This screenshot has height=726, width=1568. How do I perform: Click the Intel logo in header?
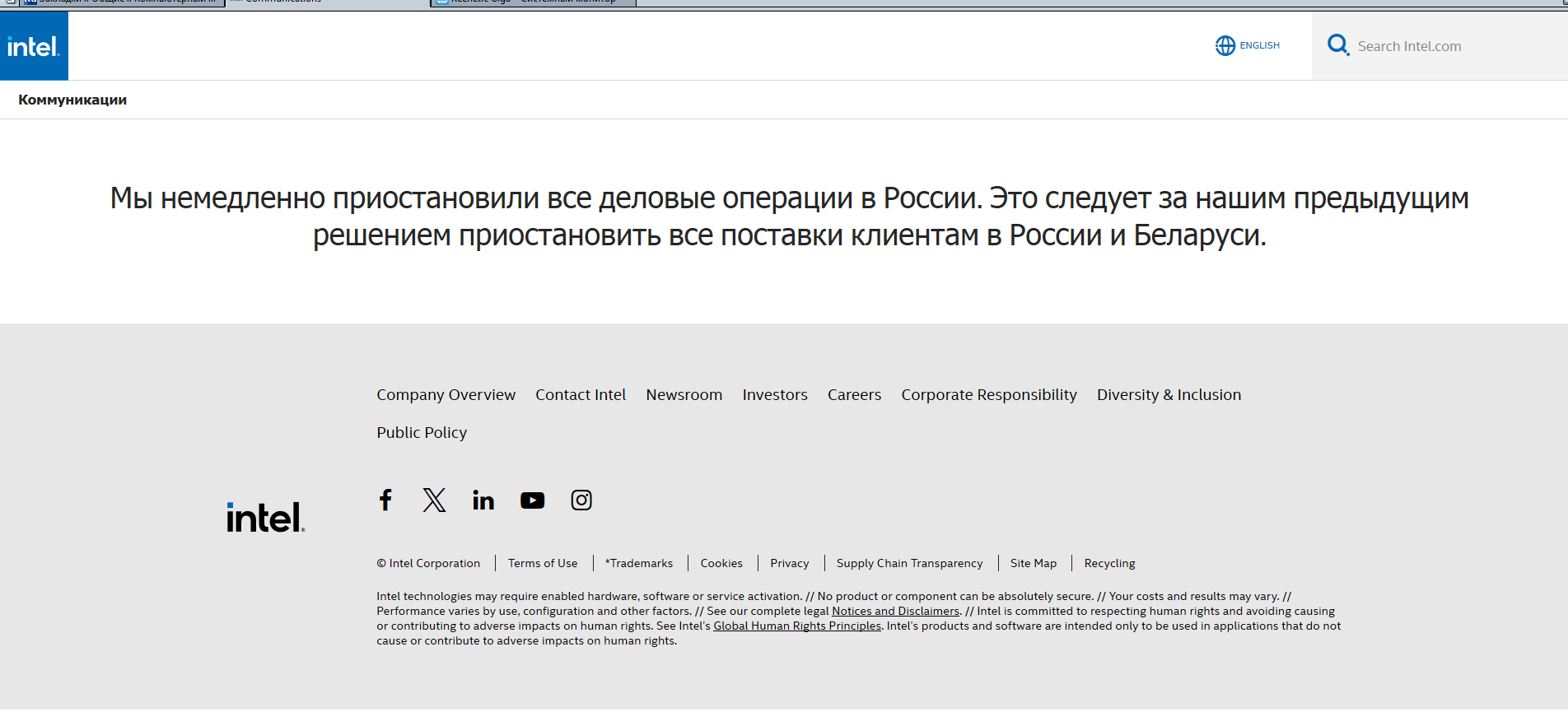pyautogui.click(x=34, y=46)
